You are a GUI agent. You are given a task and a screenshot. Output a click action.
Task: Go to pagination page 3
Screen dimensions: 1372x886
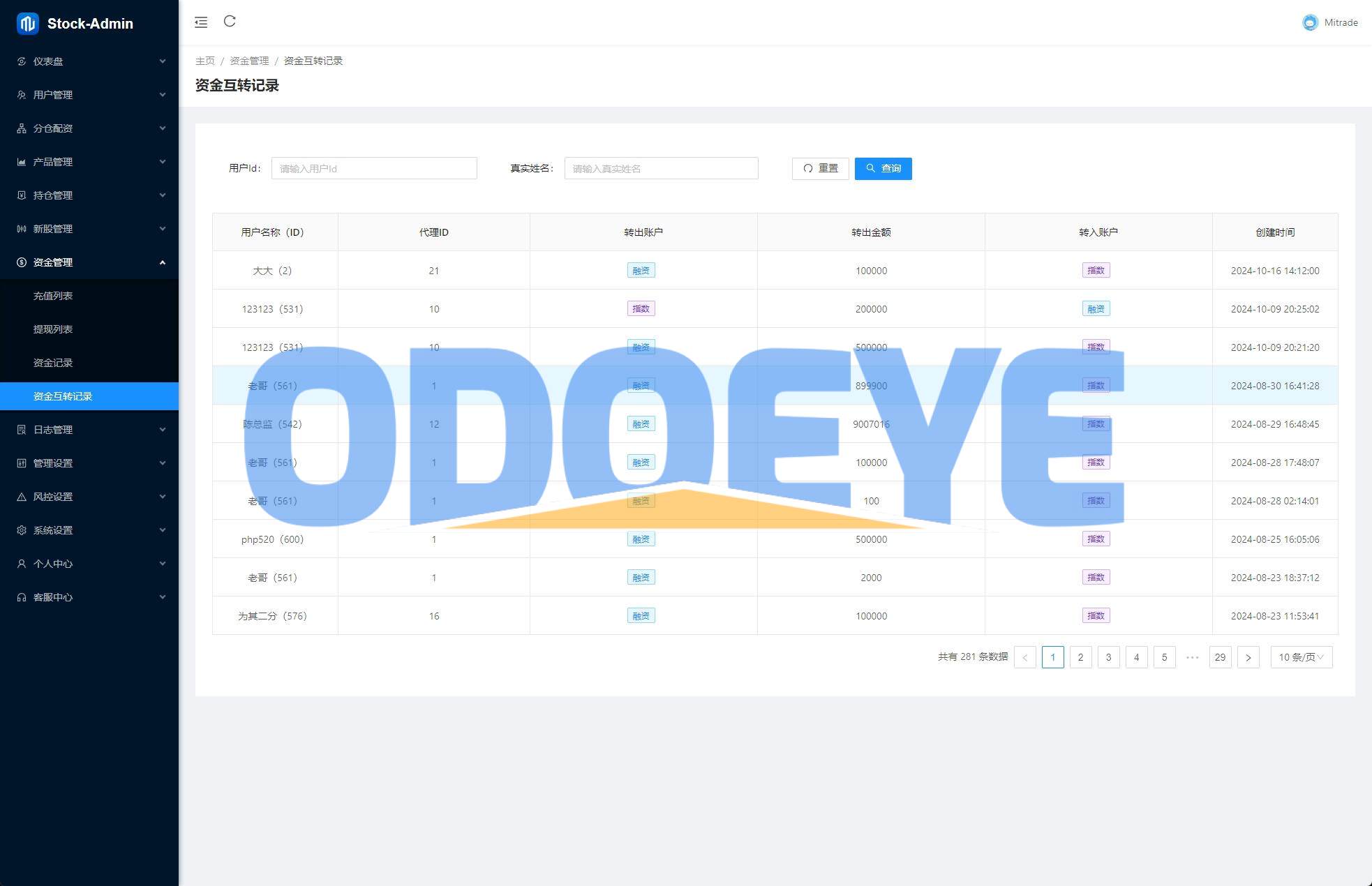point(1109,657)
